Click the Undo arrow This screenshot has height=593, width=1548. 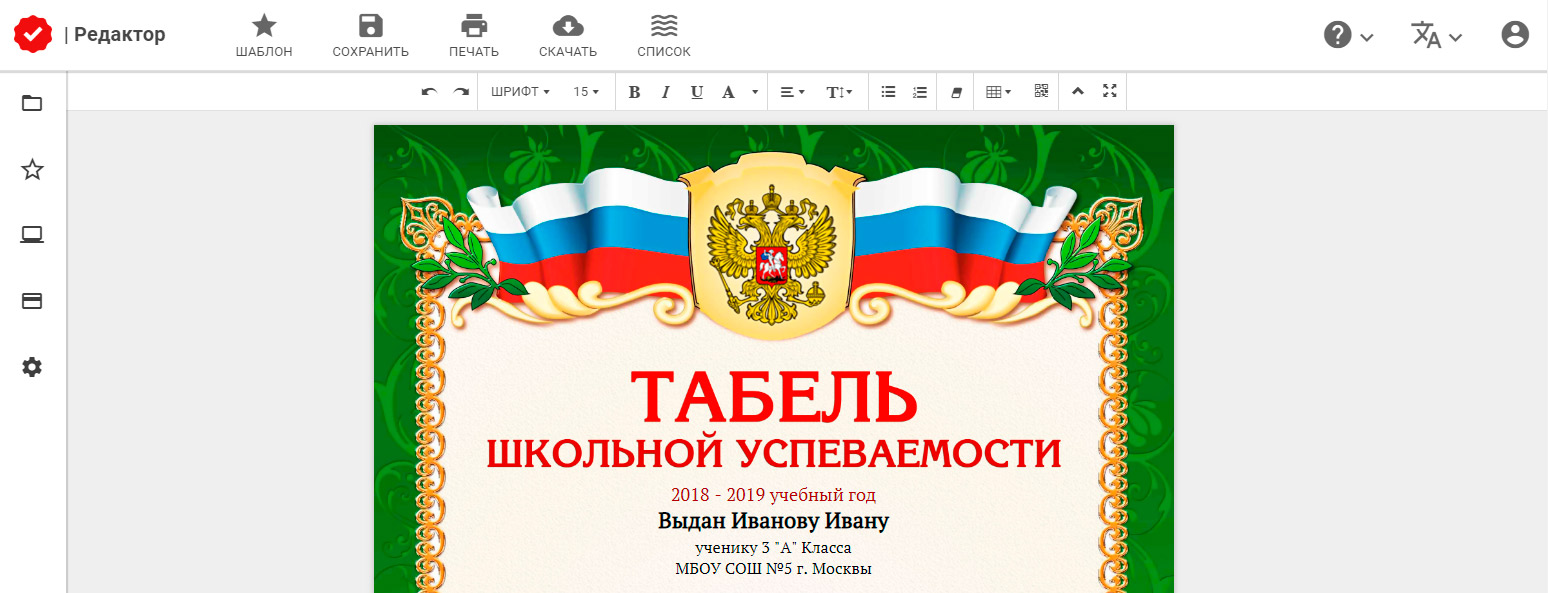click(x=428, y=91)
